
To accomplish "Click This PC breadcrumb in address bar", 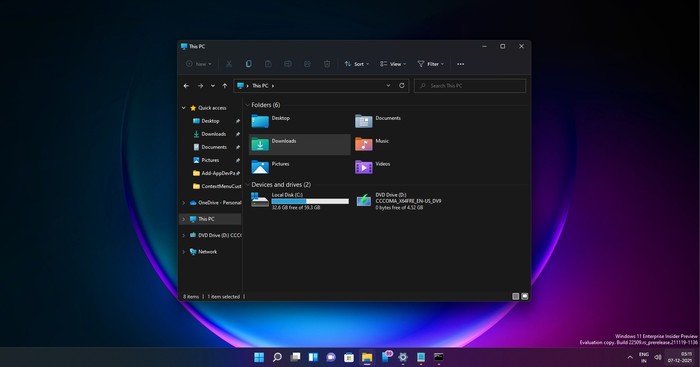I will [x=260, y=86].
